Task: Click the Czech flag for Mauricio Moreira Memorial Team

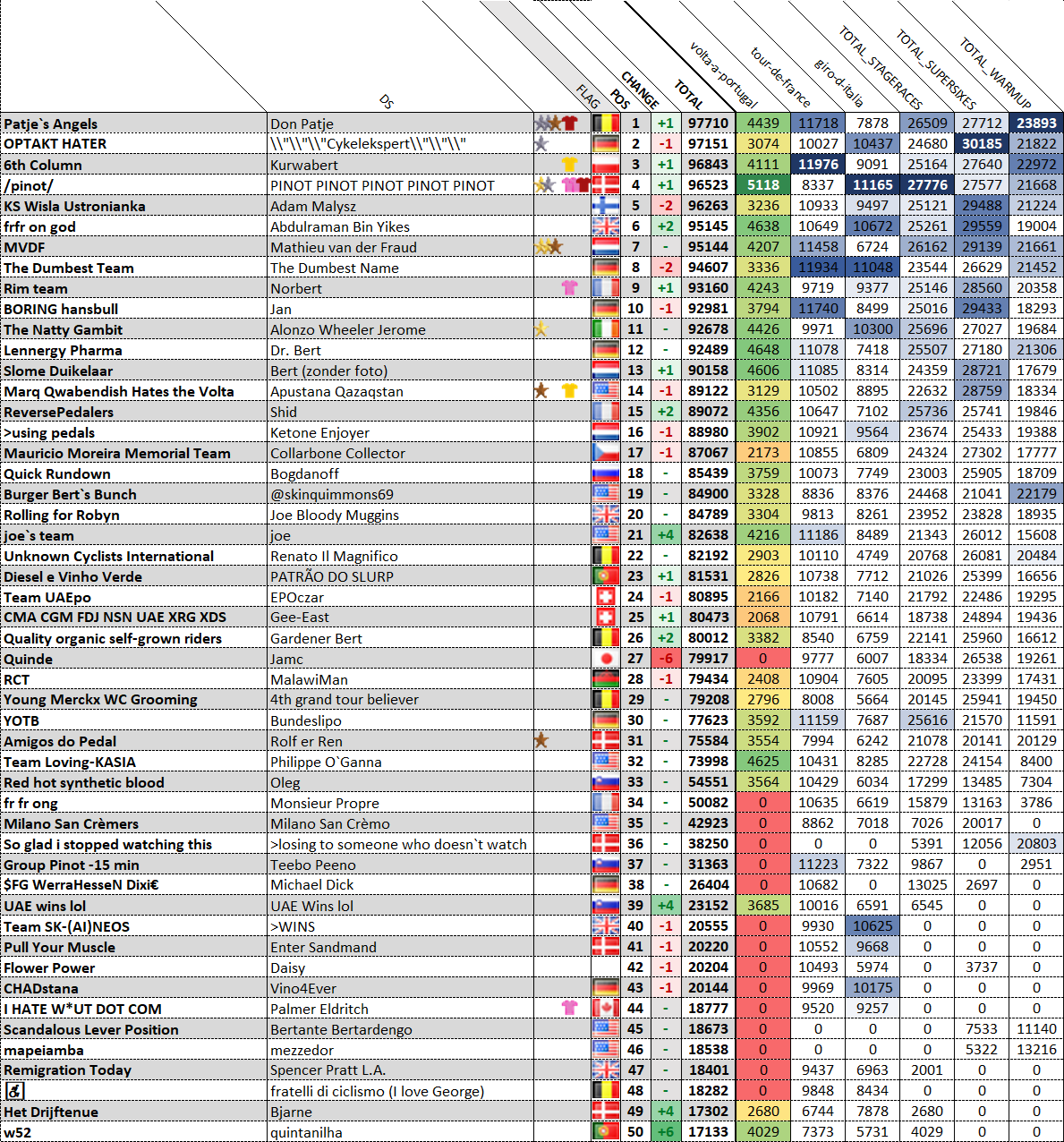Action: click(x=606, y=453)
